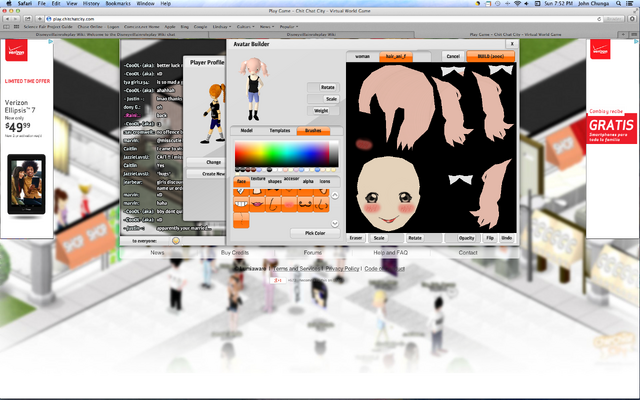
Task: Open Spotlight search
Action: [619, 3]
